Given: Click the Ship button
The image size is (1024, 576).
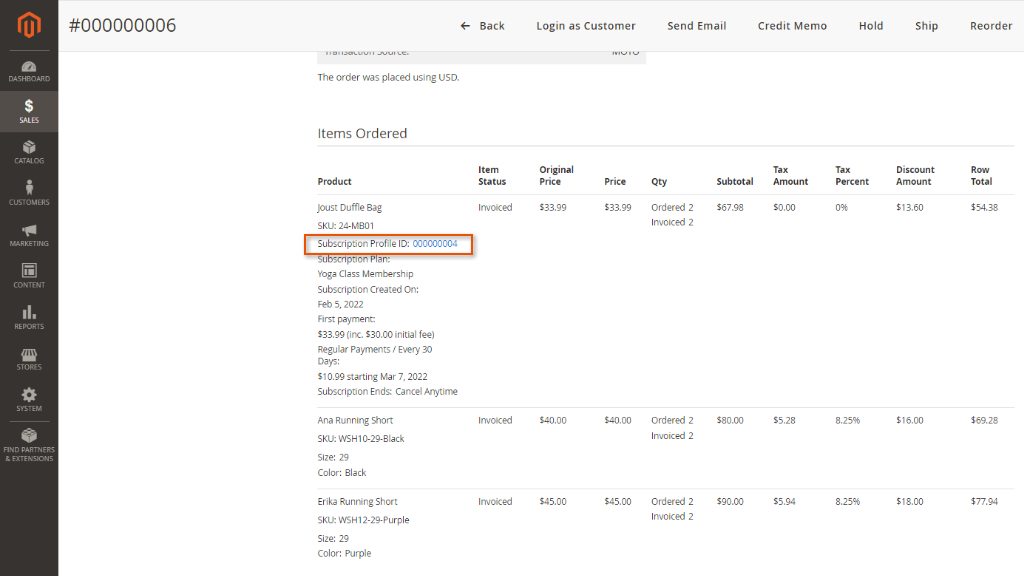Looking at the screenshot, I should 926,25.
